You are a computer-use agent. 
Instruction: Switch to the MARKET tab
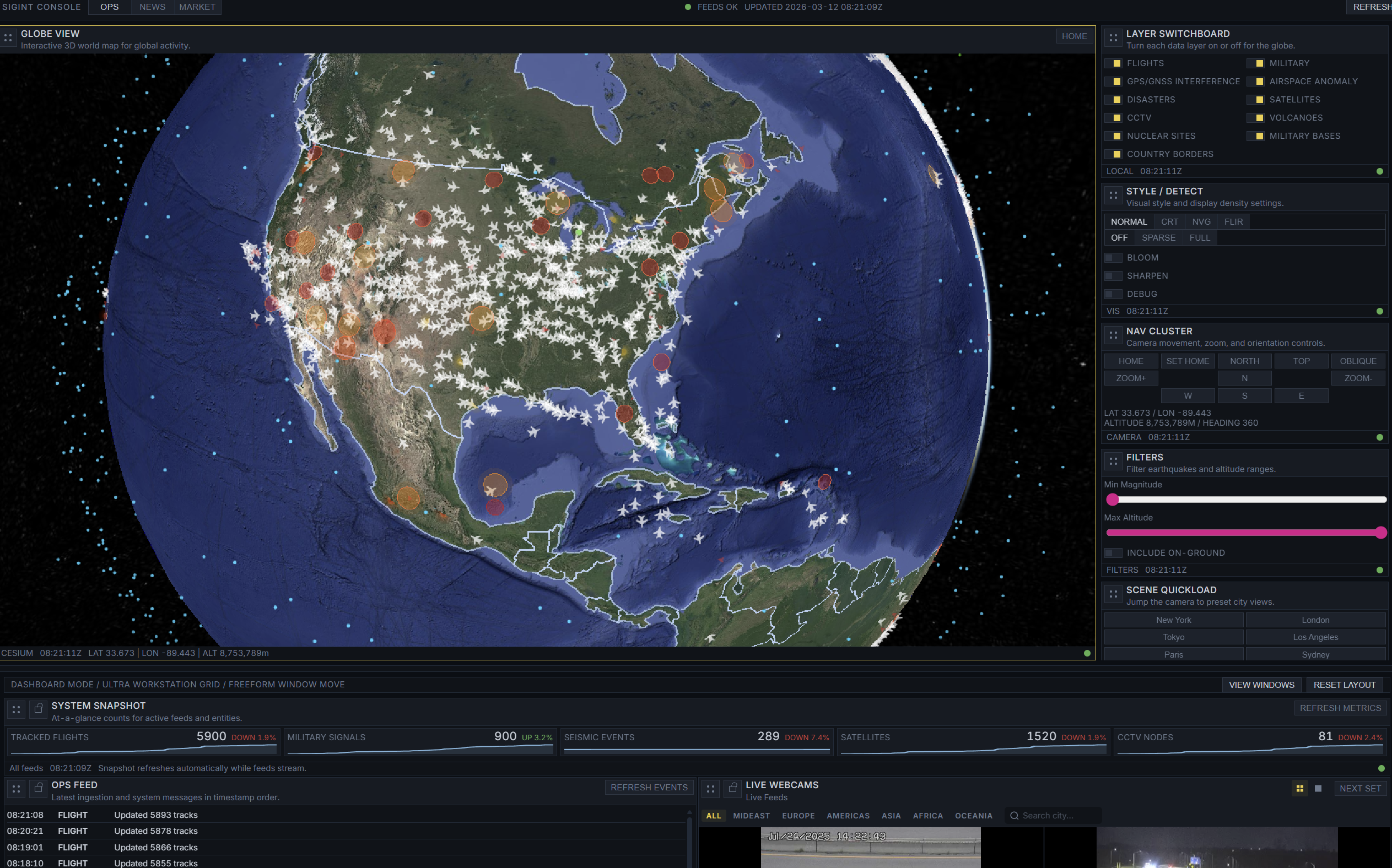pos(197,7)
